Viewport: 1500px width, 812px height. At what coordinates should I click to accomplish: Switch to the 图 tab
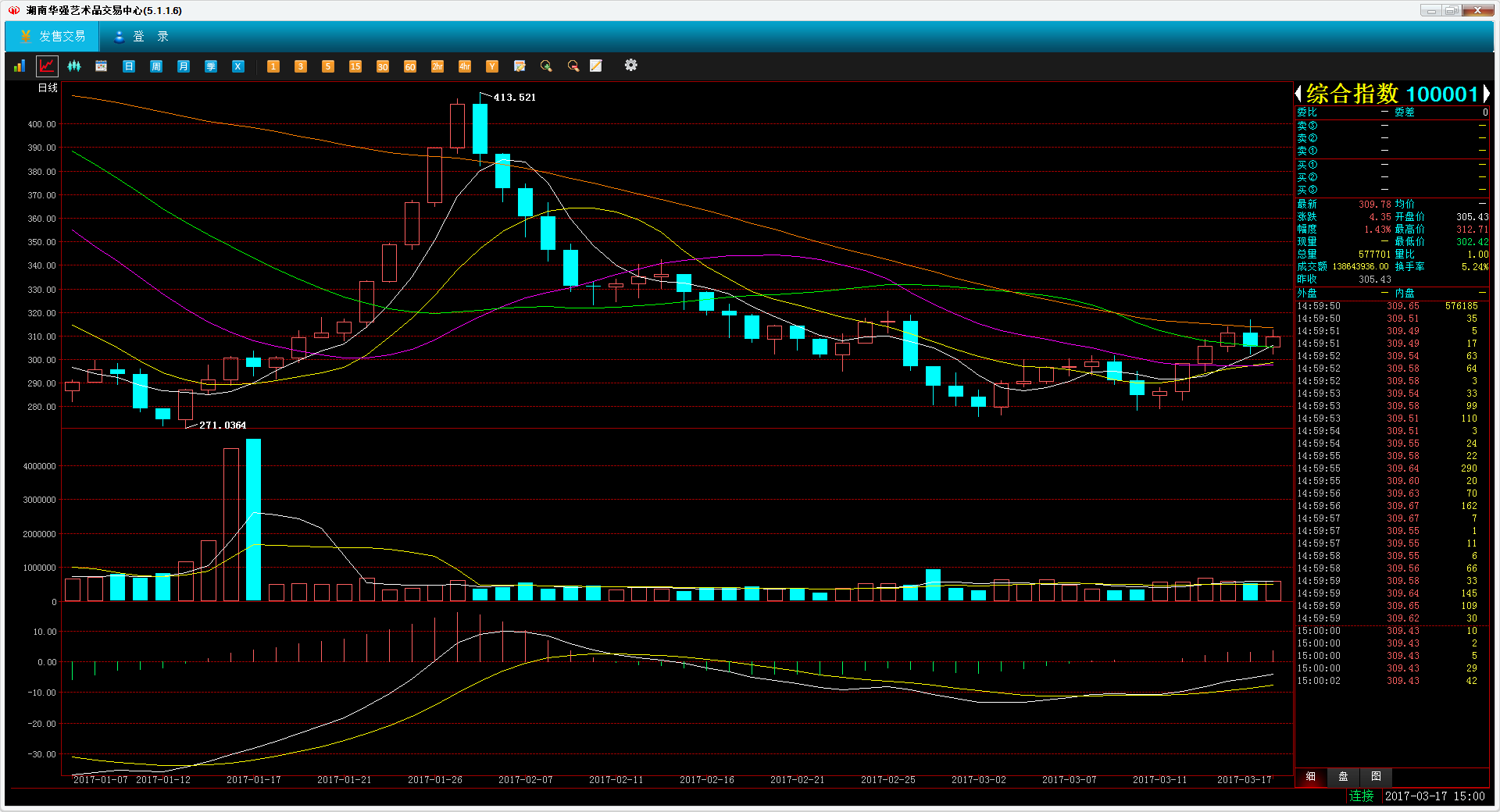pyautogui.click(x=1377, y=777)
